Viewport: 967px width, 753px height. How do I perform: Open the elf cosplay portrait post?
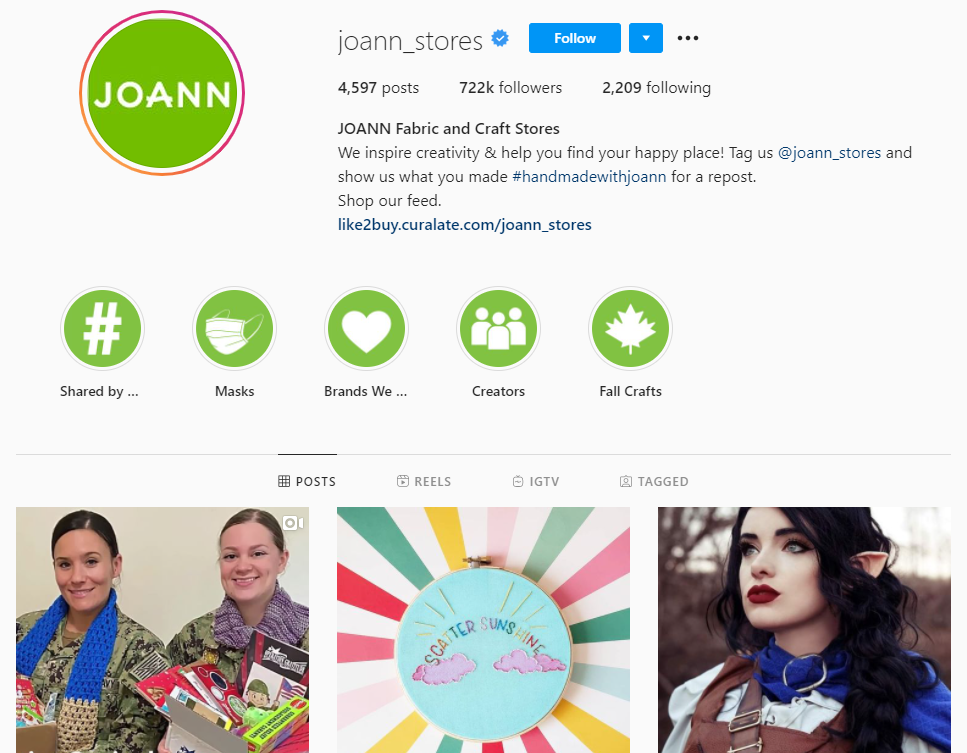pyautogui.click(x=804, y=630)
